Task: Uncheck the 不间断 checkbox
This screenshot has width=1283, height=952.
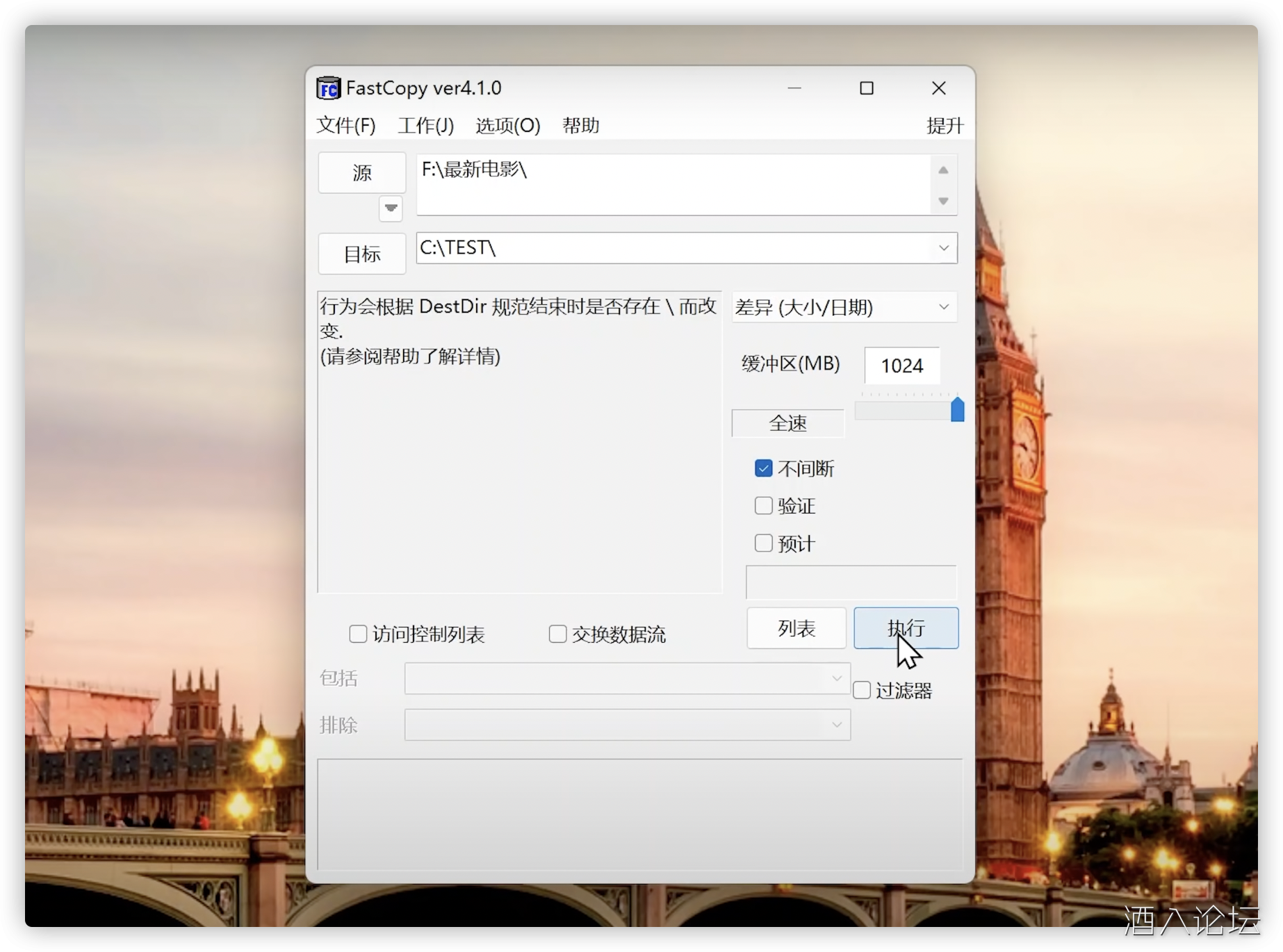Action: coord(763,468)
